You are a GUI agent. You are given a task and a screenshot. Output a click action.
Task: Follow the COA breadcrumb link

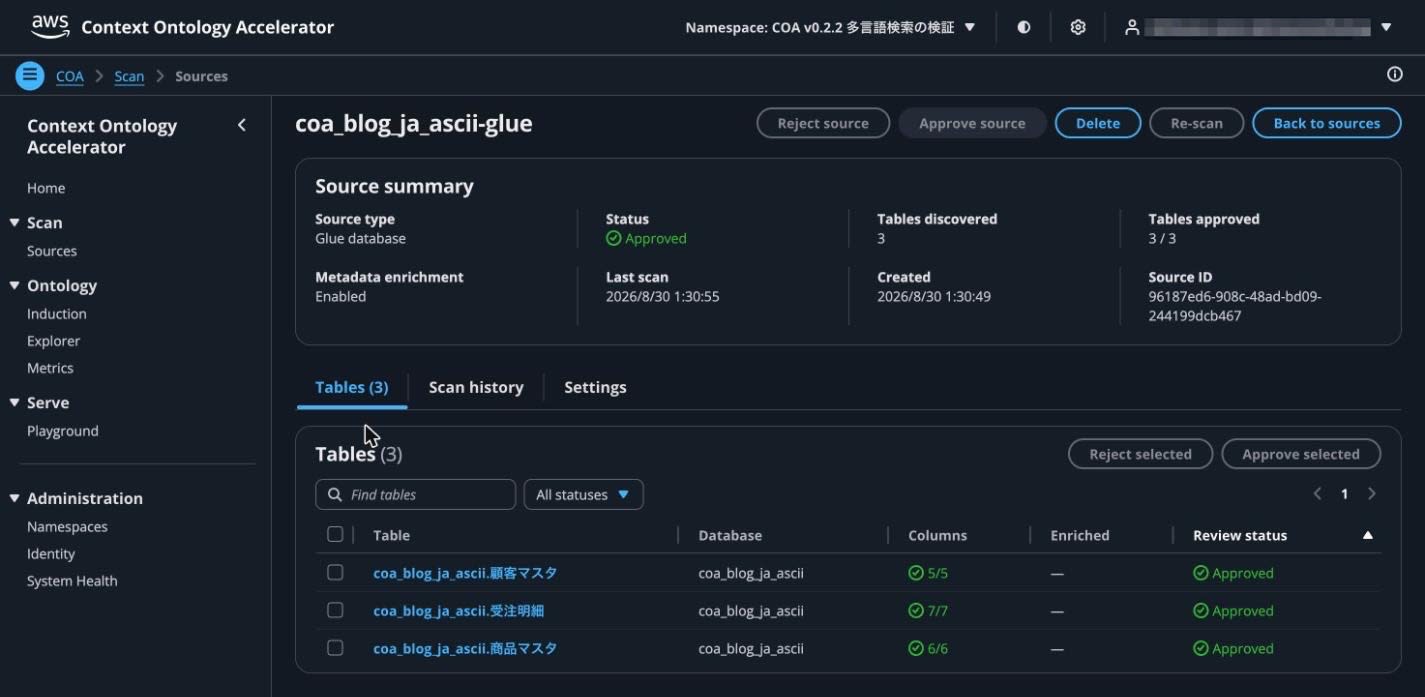click(x=70, y=76)
